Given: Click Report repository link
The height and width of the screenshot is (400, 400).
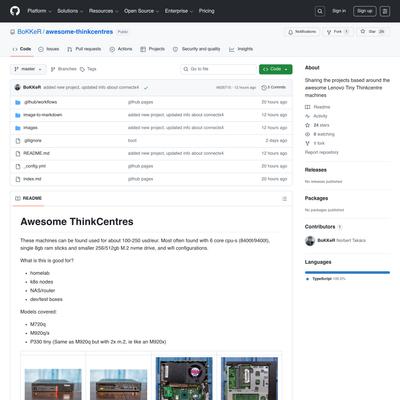Looking at the screenshot, I should click(x=322, y=152).
